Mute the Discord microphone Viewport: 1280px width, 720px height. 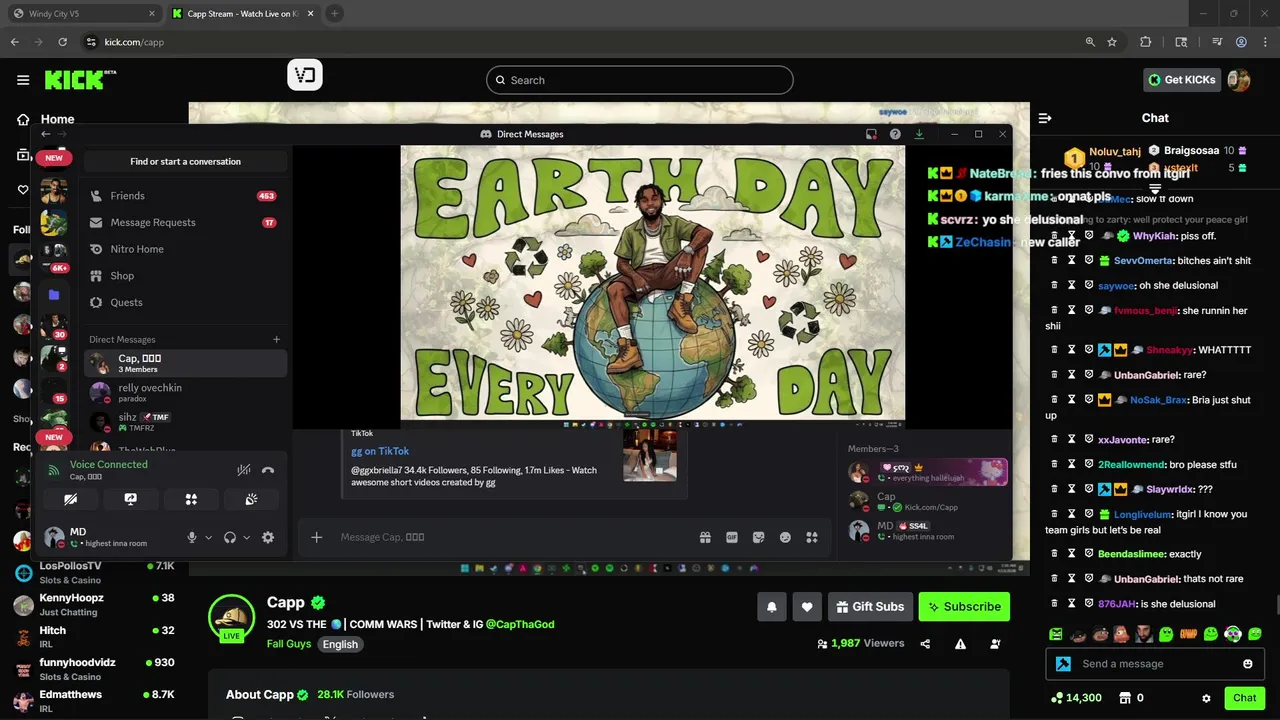pos(192,537)
